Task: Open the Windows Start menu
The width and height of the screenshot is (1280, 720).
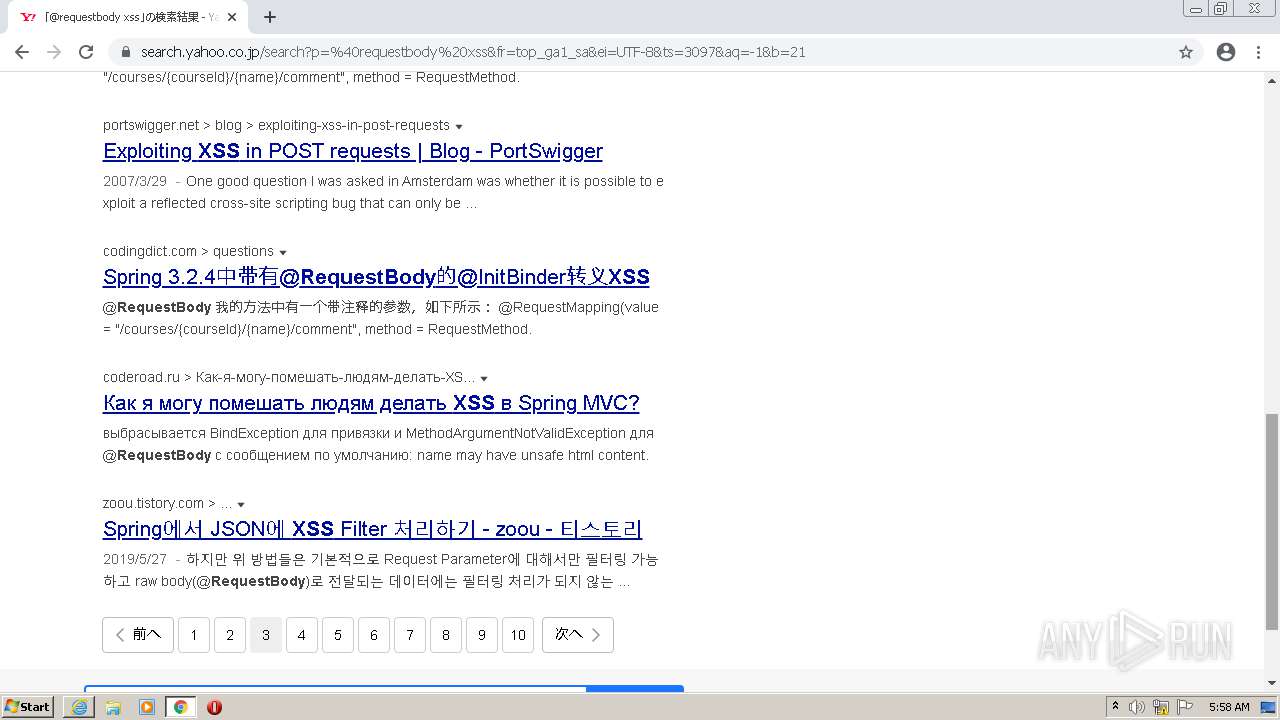Action: 28,707
